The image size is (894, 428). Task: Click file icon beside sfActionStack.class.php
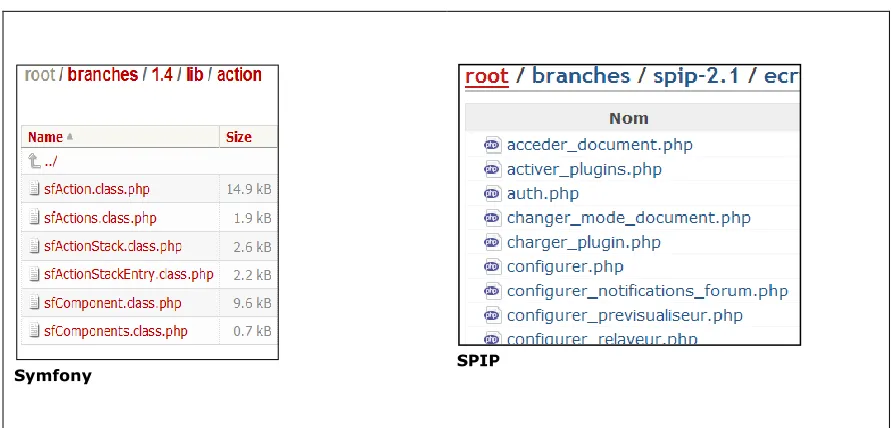pyautogui.click(x=34, y=246)
